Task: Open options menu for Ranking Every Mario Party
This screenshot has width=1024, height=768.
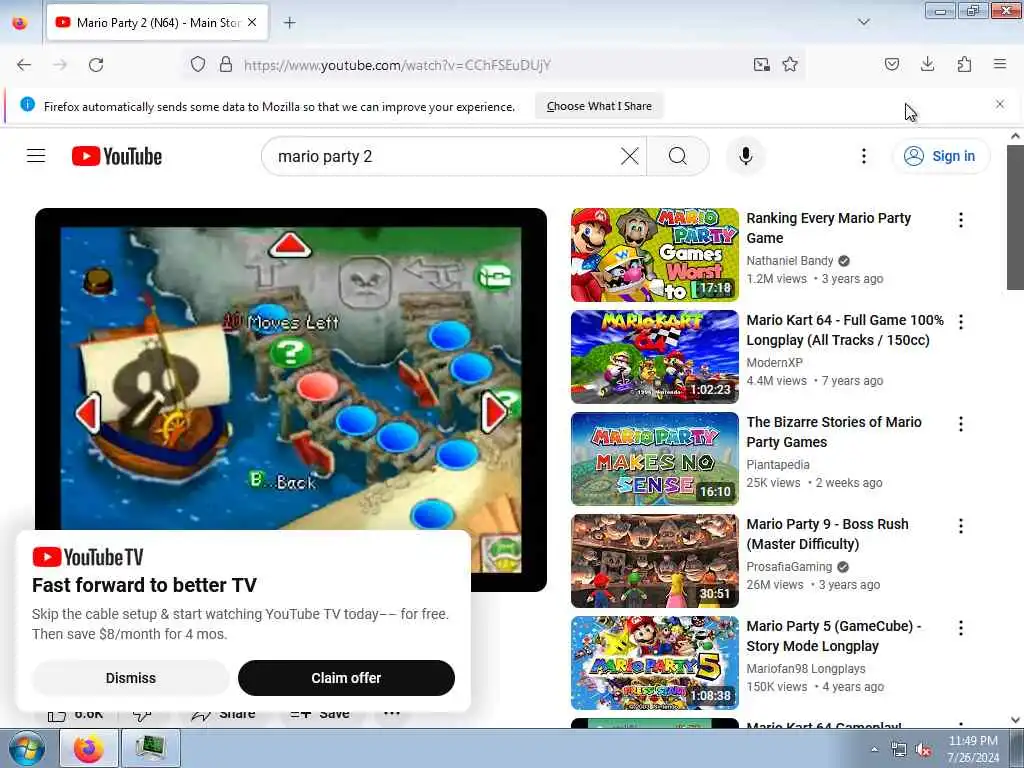Action: click(961, 220)
